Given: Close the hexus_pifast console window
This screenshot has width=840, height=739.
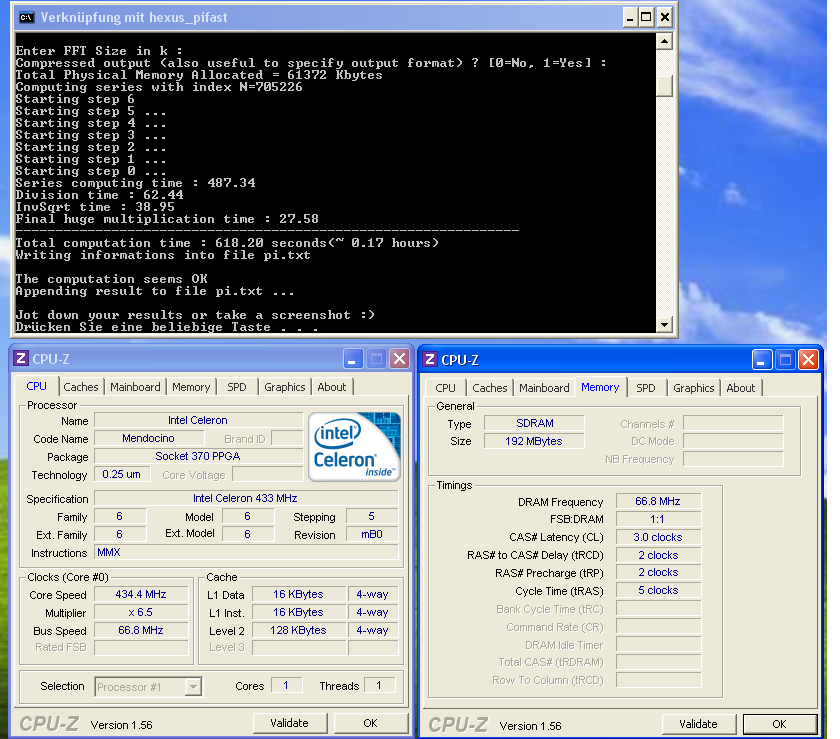Looking at the screenshot, I should click(664, 18).
